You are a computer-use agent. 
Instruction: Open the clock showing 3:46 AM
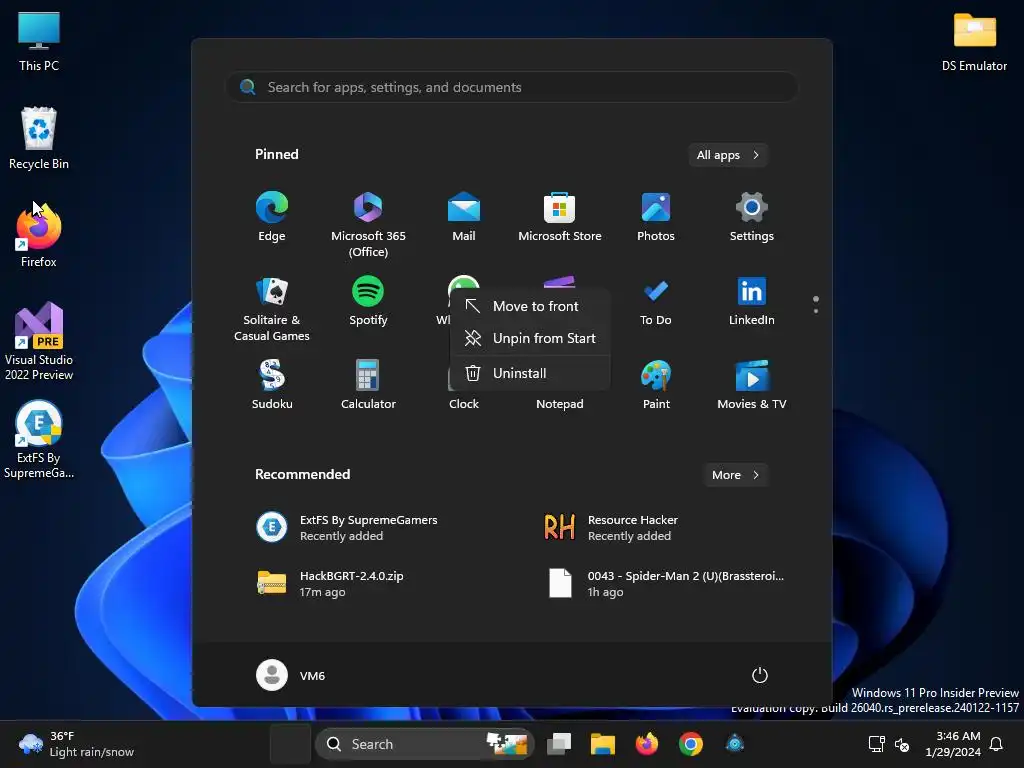click(x=953, y=744)
